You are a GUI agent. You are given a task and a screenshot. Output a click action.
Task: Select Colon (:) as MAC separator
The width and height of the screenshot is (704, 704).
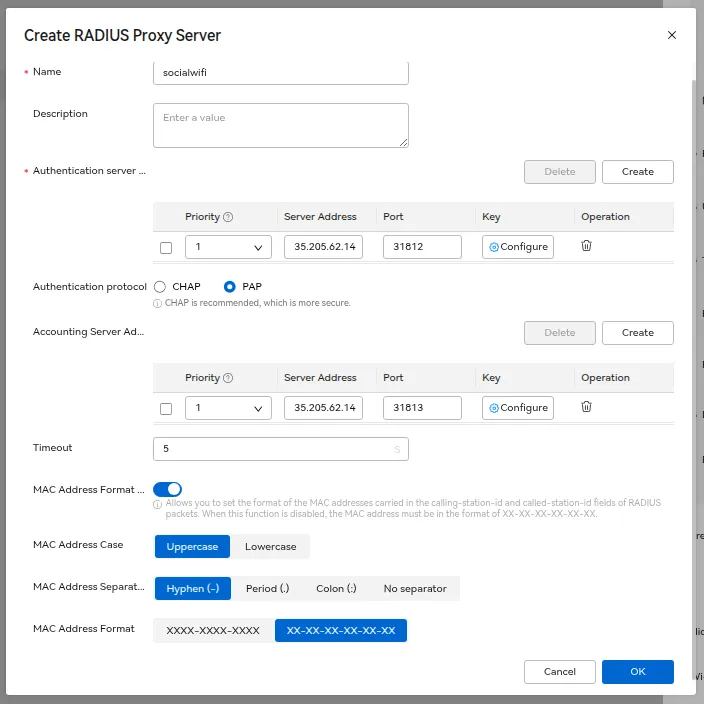[x=336, y=589]
